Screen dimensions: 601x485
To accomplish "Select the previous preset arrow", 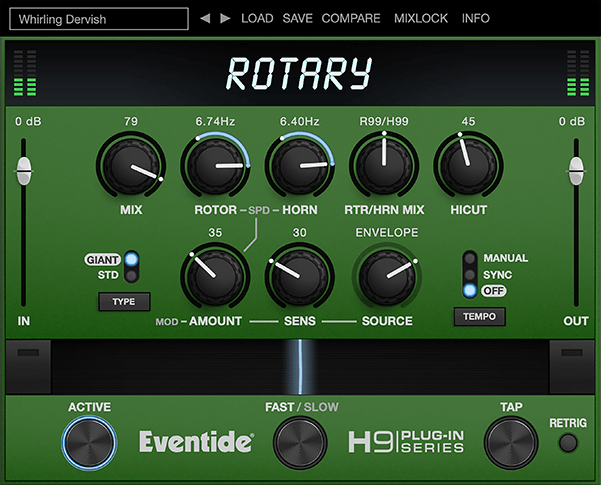I will click(x=205, y=18).
